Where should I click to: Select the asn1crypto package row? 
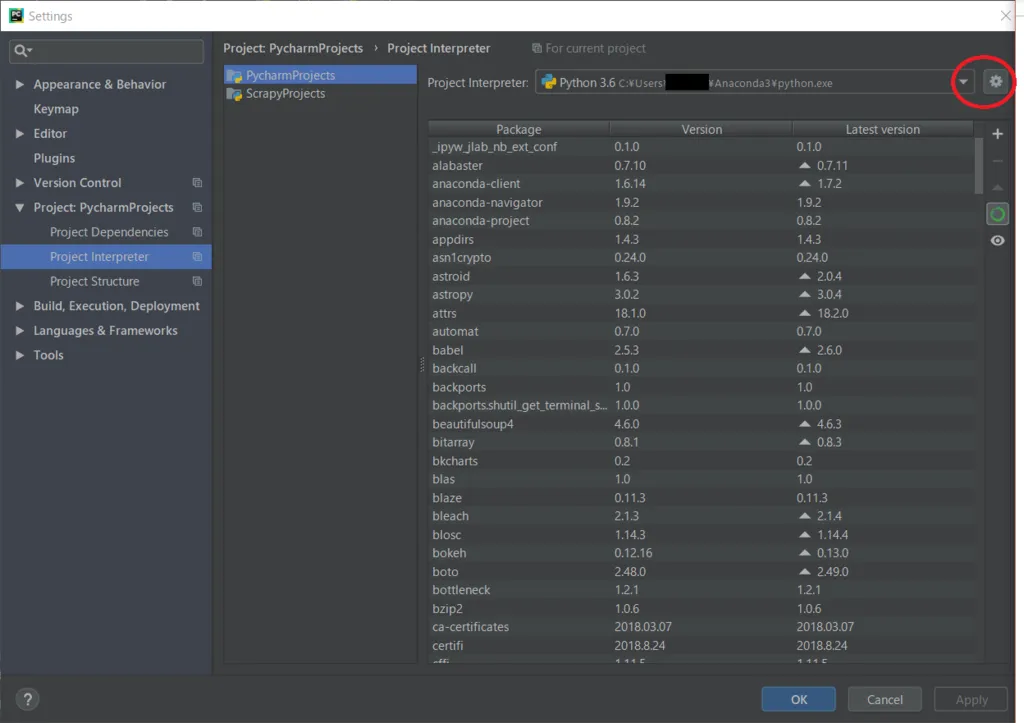702,258
